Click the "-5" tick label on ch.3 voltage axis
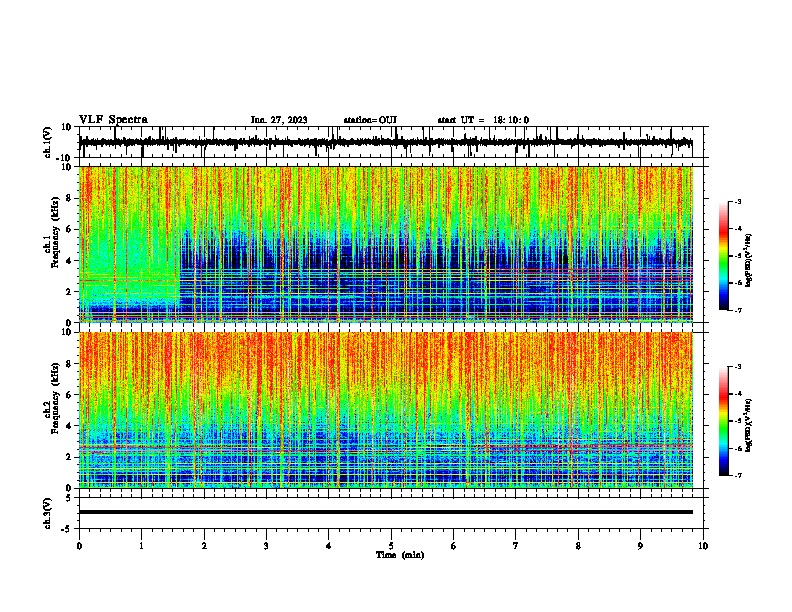Screen dimensions: 792x612 click(x=67, y=529)
